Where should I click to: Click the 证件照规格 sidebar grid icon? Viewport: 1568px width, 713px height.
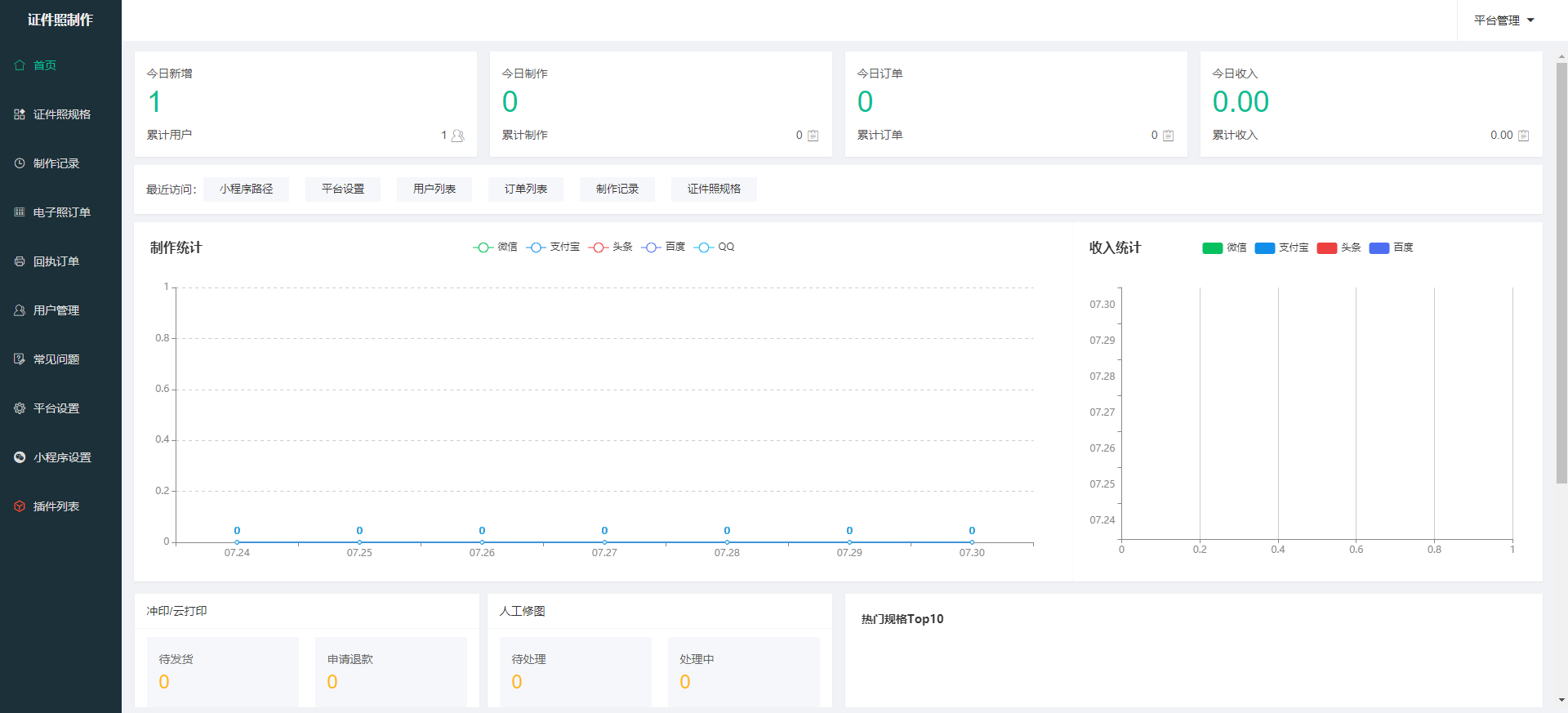click(x=20, y=114)
